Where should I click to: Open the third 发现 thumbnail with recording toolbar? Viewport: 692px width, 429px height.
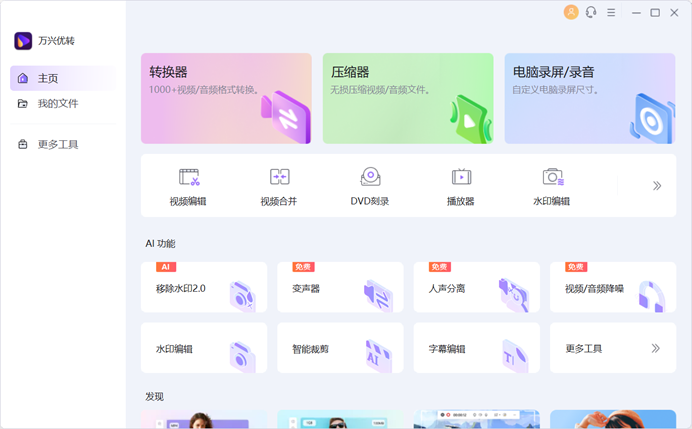click(x=477, y=419)
